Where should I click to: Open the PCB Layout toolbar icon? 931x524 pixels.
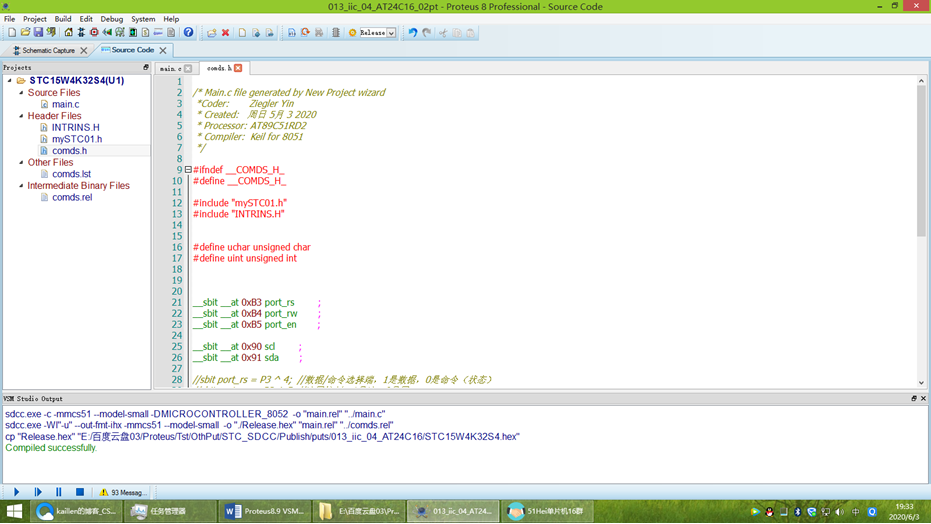94,33
